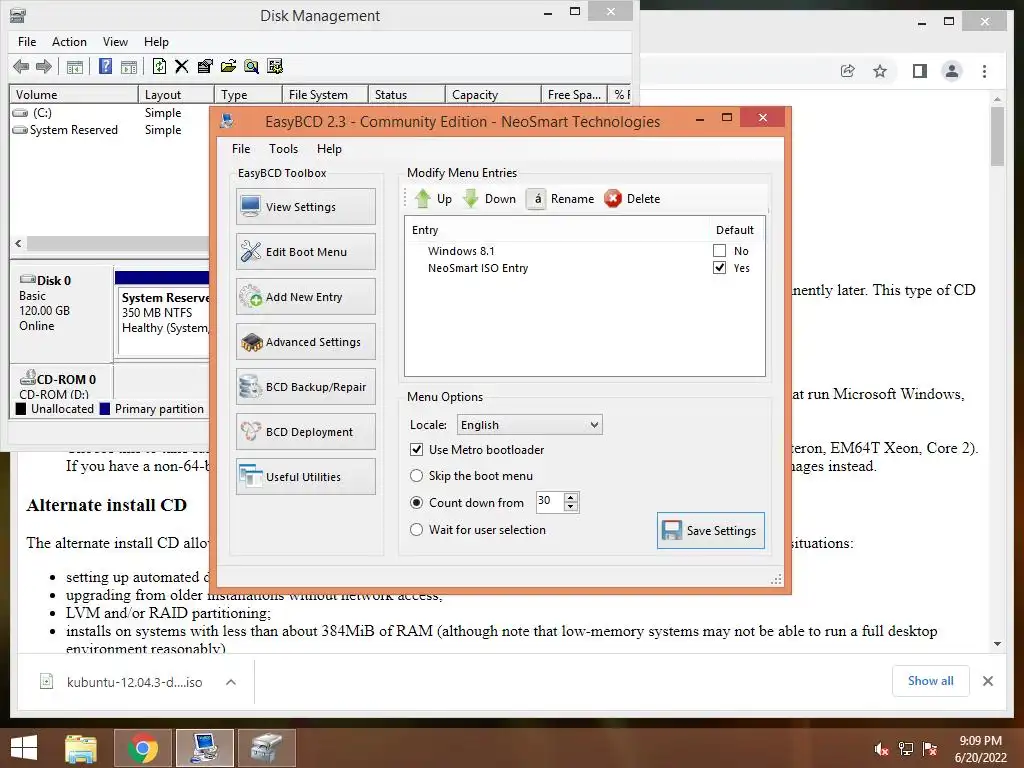Click Show all downloads button
The image size is (1024, 768).
tap(931, 681)
